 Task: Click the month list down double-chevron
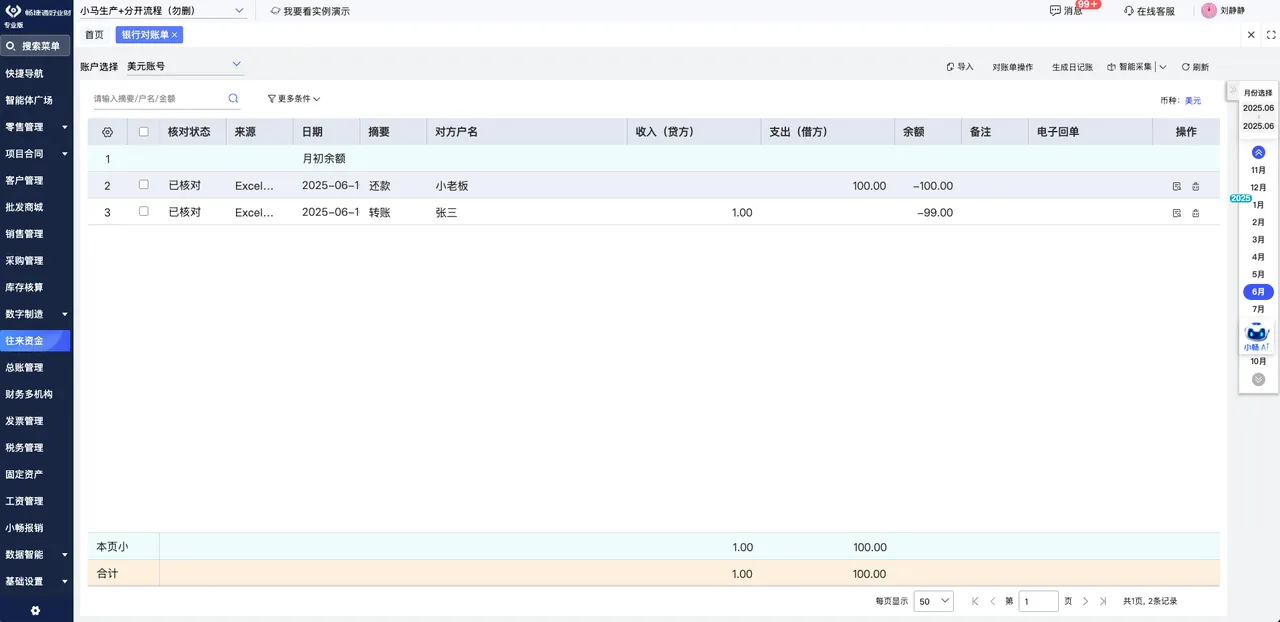(1258, 379)
